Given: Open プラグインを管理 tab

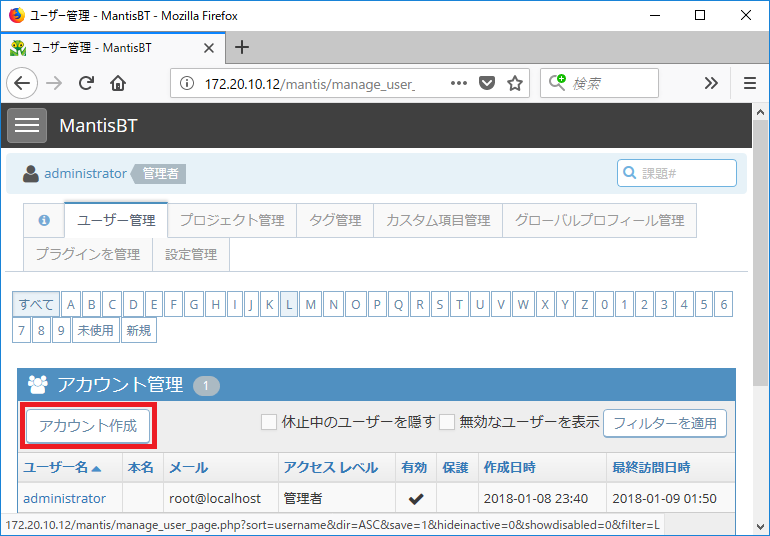Looking at the screenshot, I should point(88,254).
